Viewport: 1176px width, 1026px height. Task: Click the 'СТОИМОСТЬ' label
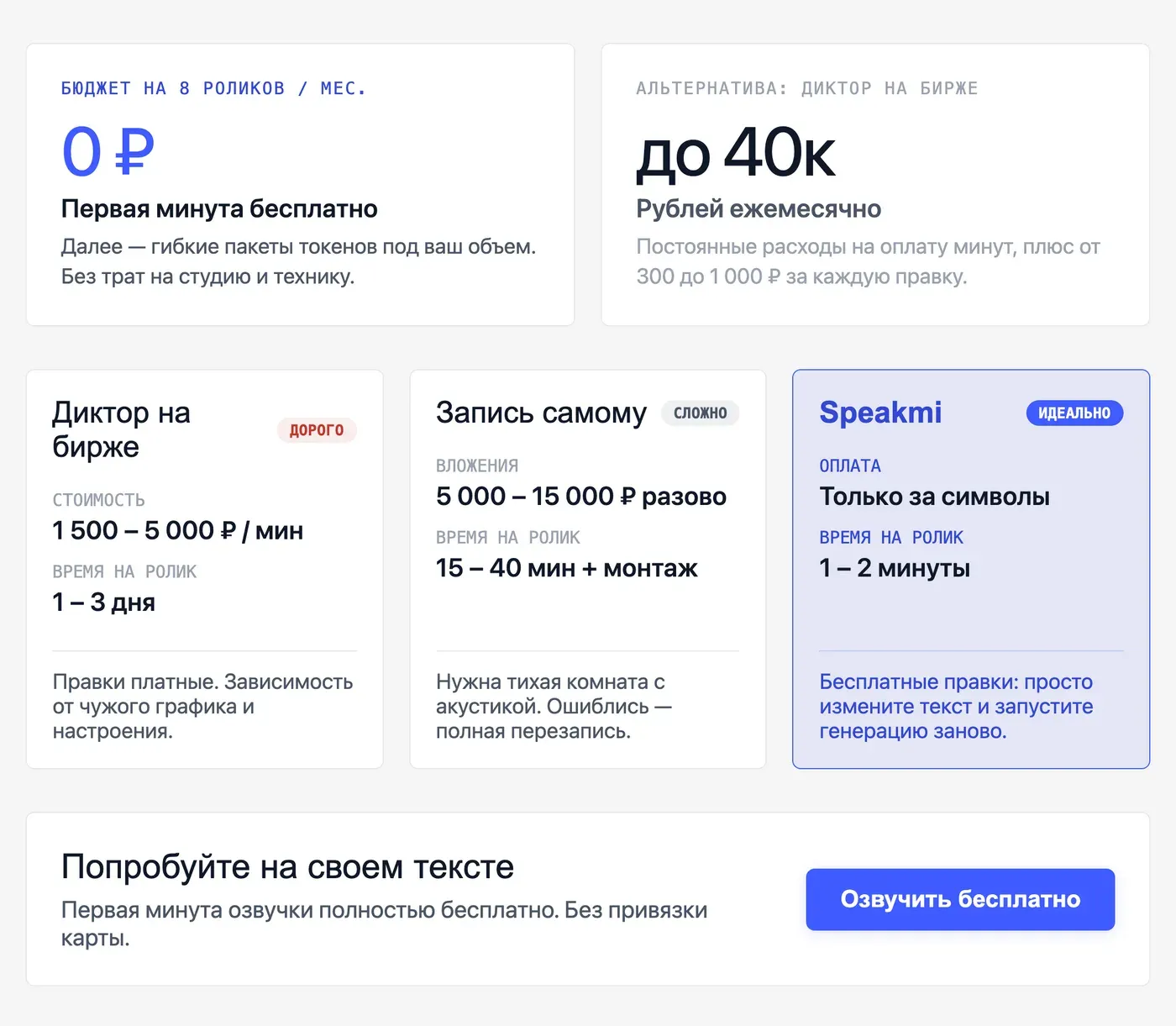(x=98, y=500)
